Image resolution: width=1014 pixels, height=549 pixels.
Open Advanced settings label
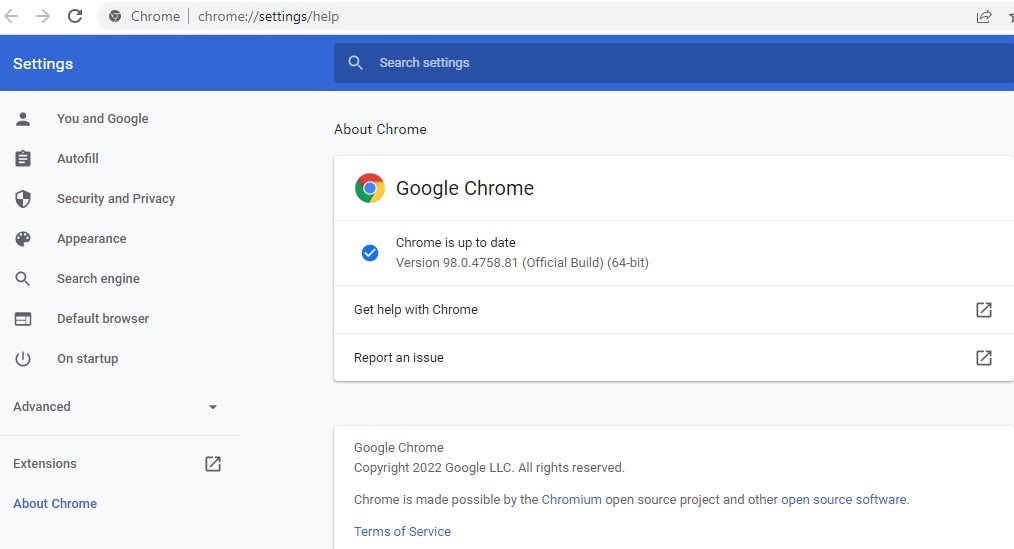point(42,407)
